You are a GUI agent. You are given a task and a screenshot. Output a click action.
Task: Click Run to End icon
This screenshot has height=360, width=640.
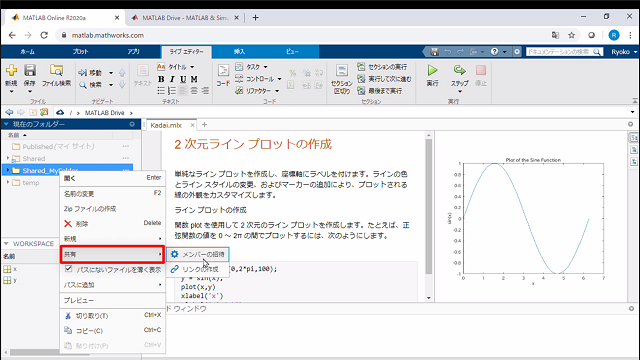tap(361, 91)
